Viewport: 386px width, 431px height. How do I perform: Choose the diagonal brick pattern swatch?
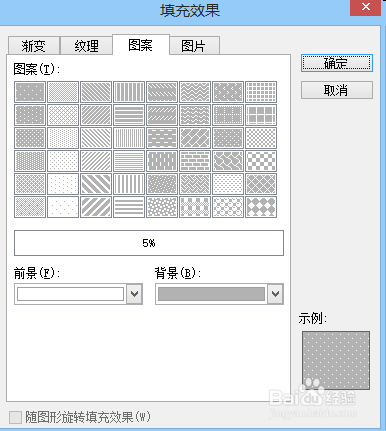(195, 138)
